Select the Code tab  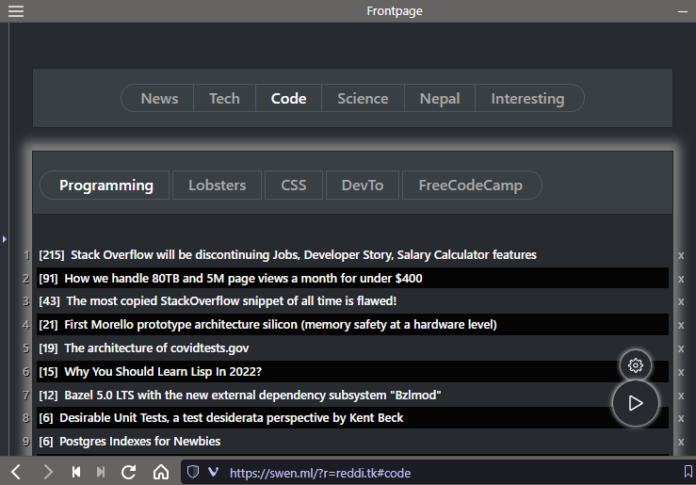tap(289, 99)
